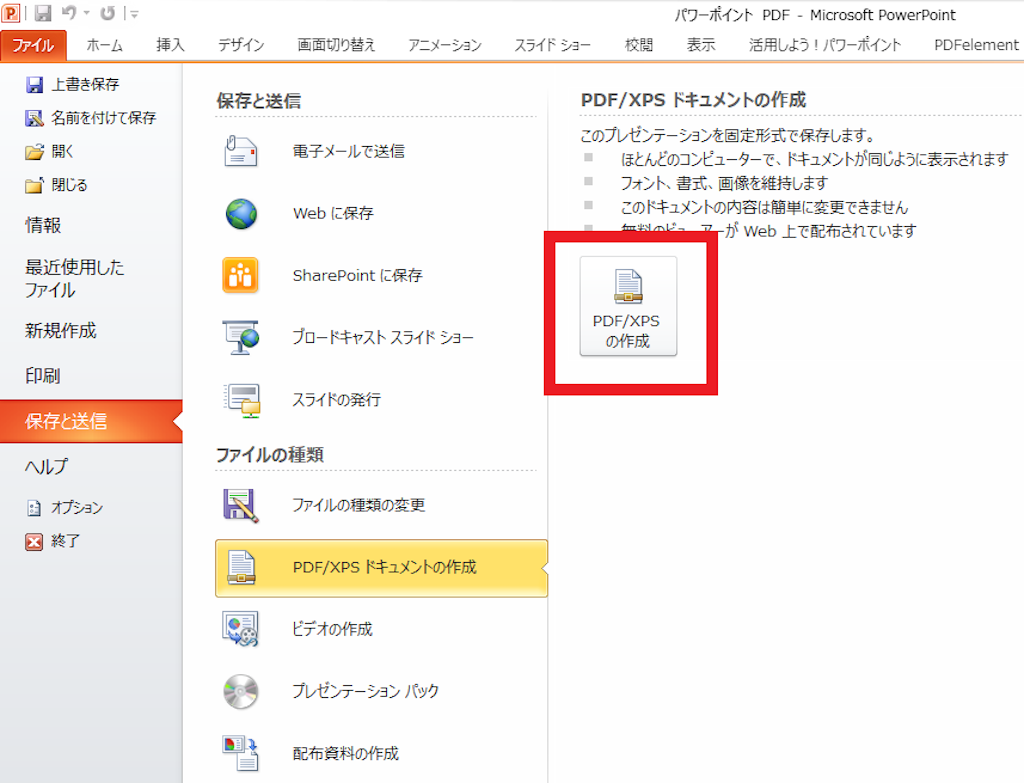Switch to the 表示 tab
The width and height of the screenshot is (1024, 783).
click(x=701, y=45)
